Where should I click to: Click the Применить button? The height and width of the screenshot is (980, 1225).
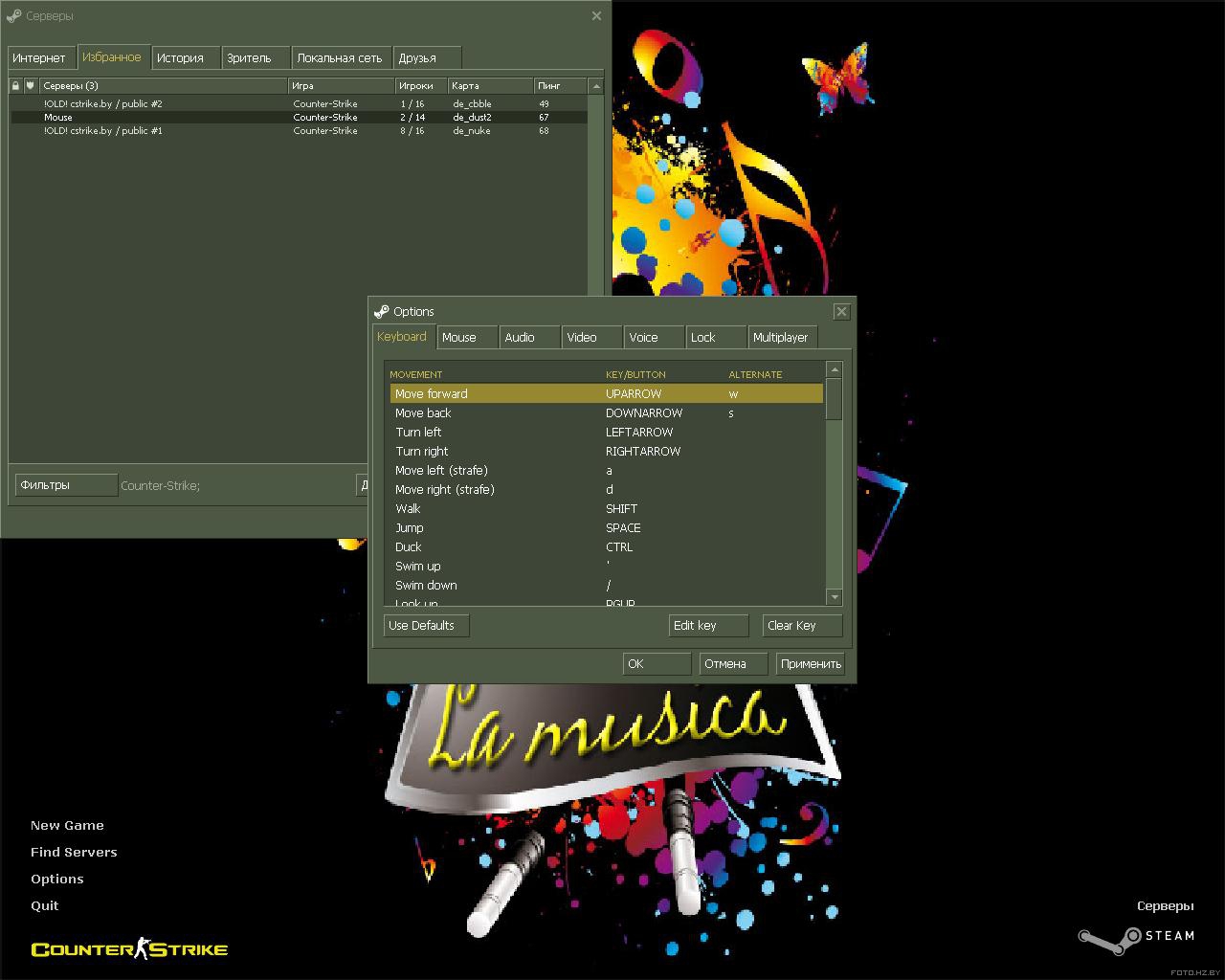coord(811,663)
